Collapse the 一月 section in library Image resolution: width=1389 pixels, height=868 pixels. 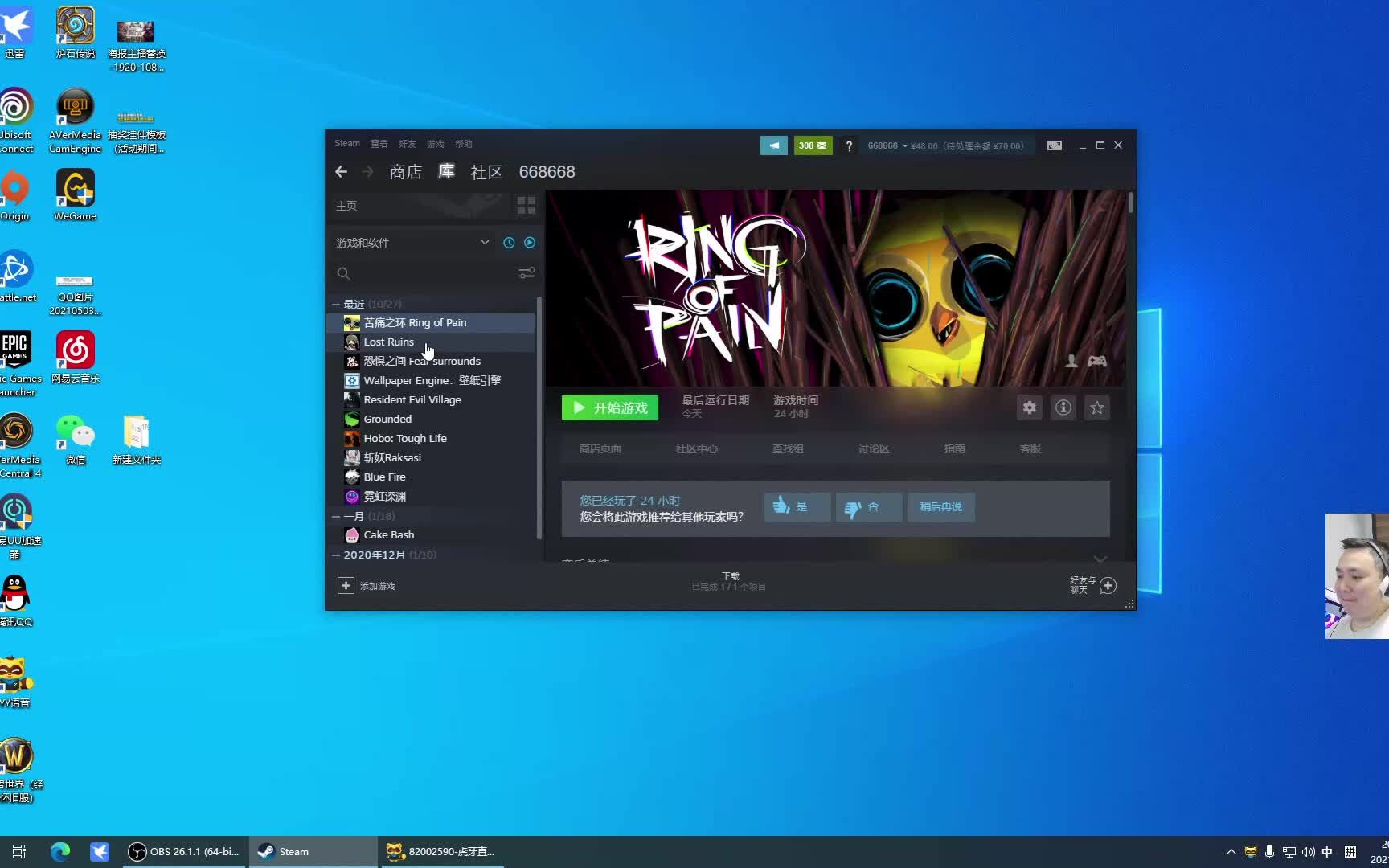(336, 516)
